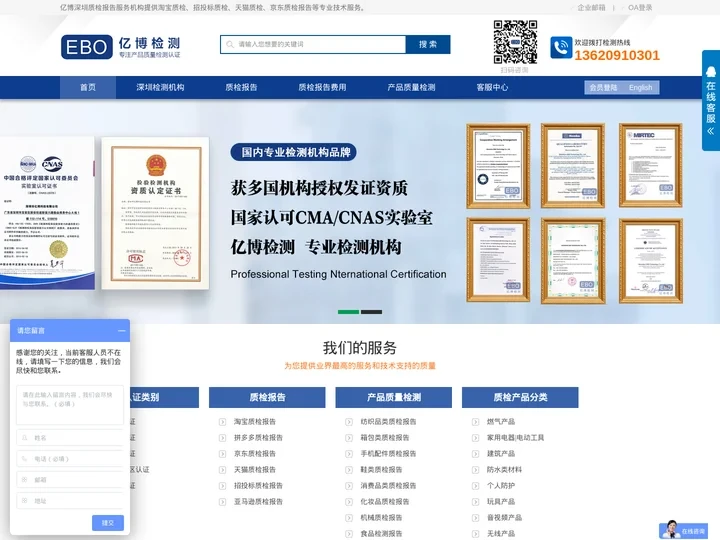Open the 质检报告 navigation menu item
Image resolution: width=720 pixels, height=540 pixels.
(241, 87)
